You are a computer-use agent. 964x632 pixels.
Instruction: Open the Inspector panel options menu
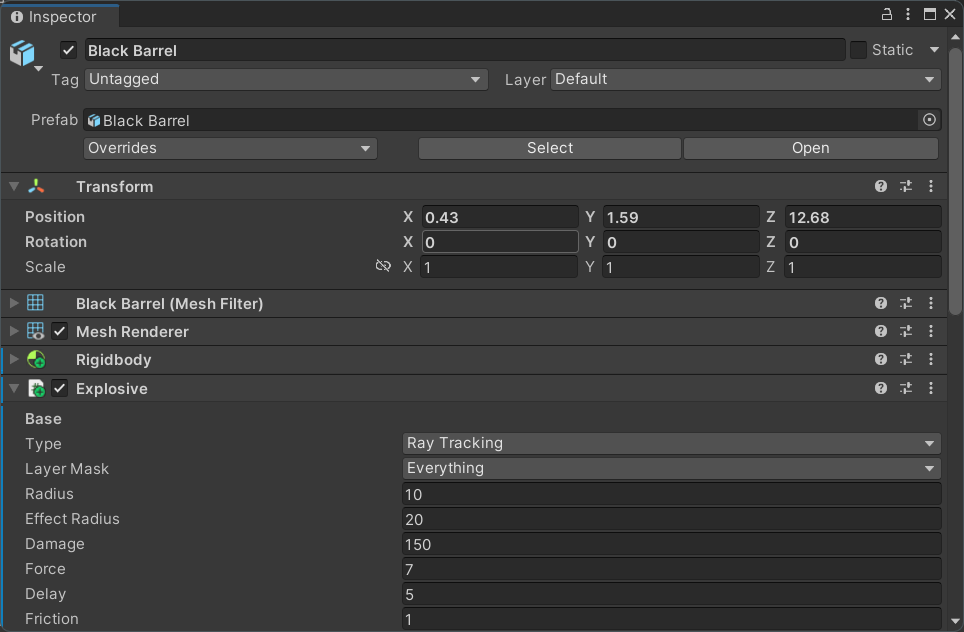907,14
